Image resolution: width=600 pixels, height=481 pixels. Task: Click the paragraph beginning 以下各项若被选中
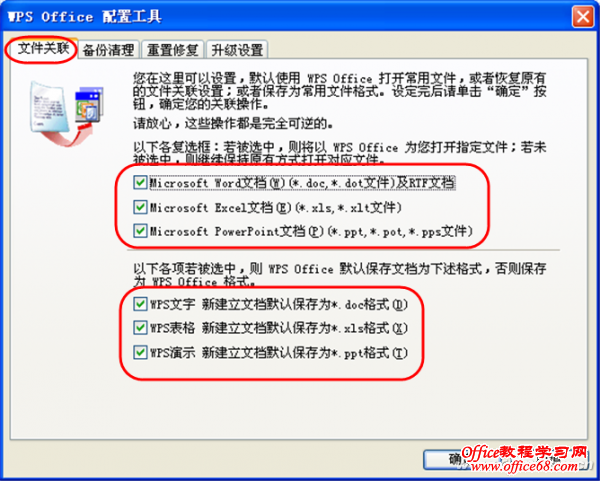click(x=339, y=276)
